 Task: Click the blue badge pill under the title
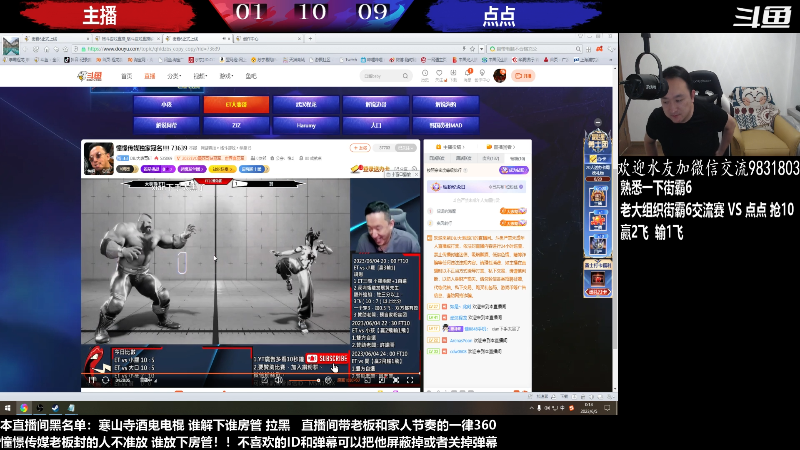[x=254, y=169]
